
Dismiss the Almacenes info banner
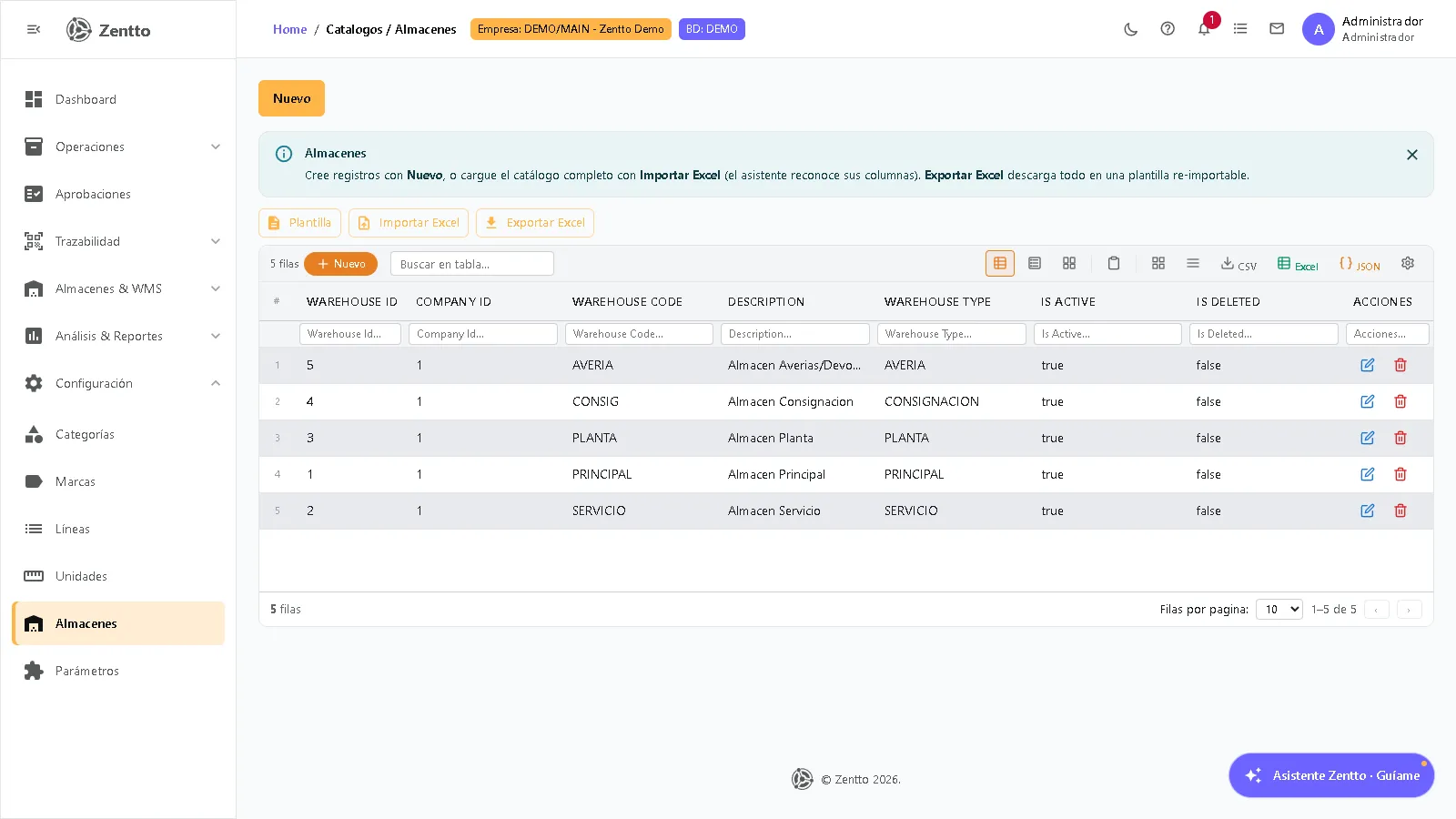click(1412, 155)
